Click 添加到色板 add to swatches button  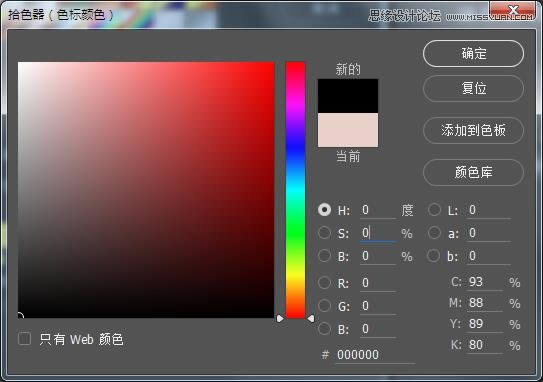(x=473, y=130)
